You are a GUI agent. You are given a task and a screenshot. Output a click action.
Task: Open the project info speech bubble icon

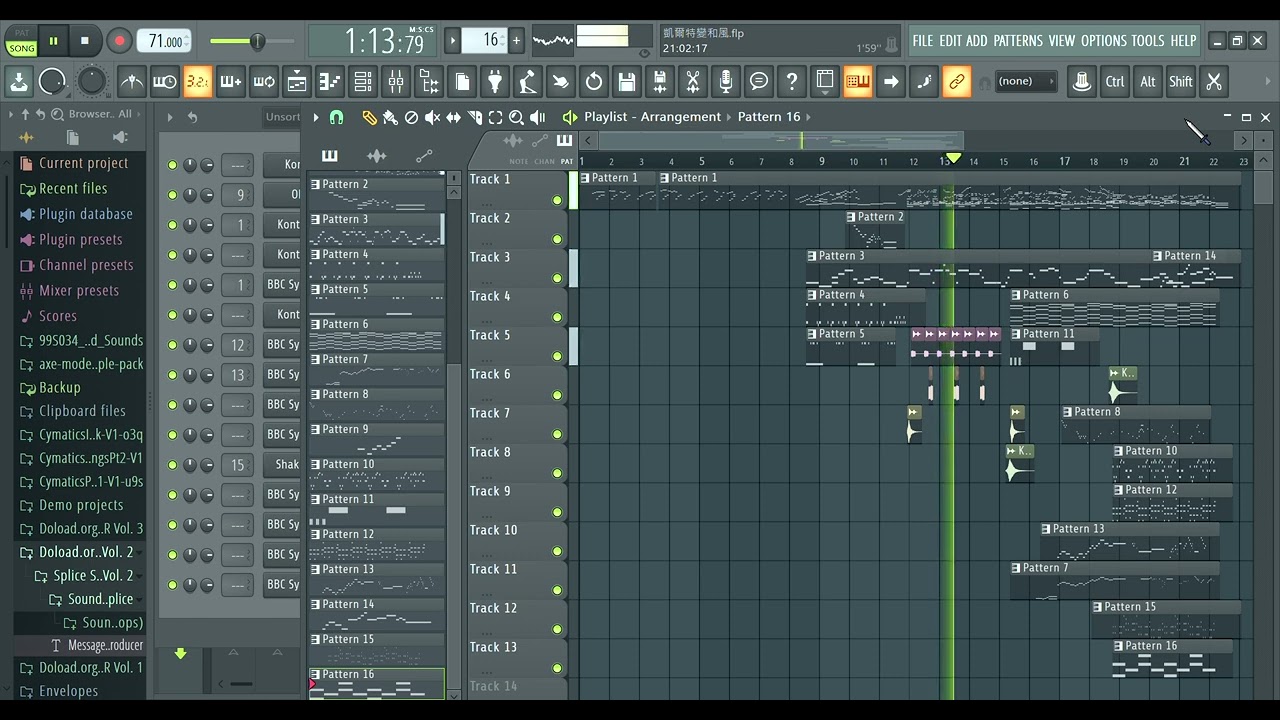tap(759, 81)
